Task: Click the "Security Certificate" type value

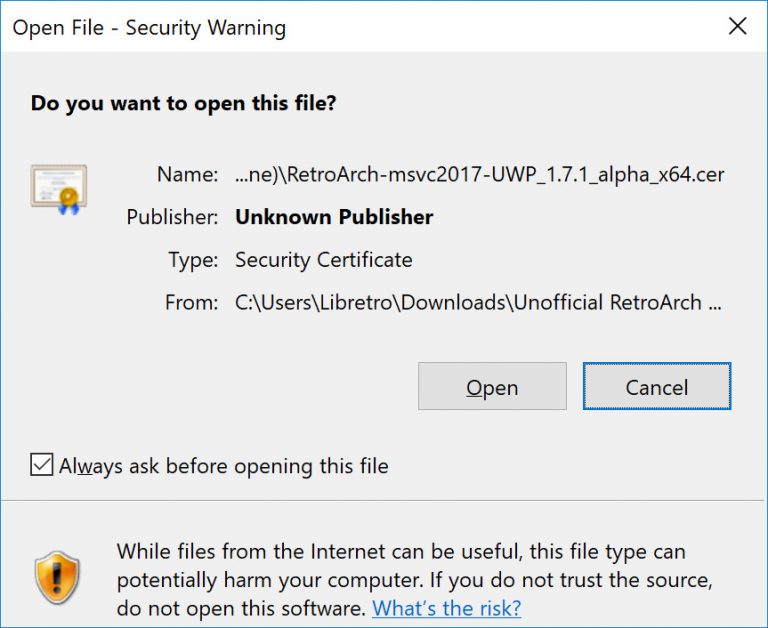Action: pos(323,260)
